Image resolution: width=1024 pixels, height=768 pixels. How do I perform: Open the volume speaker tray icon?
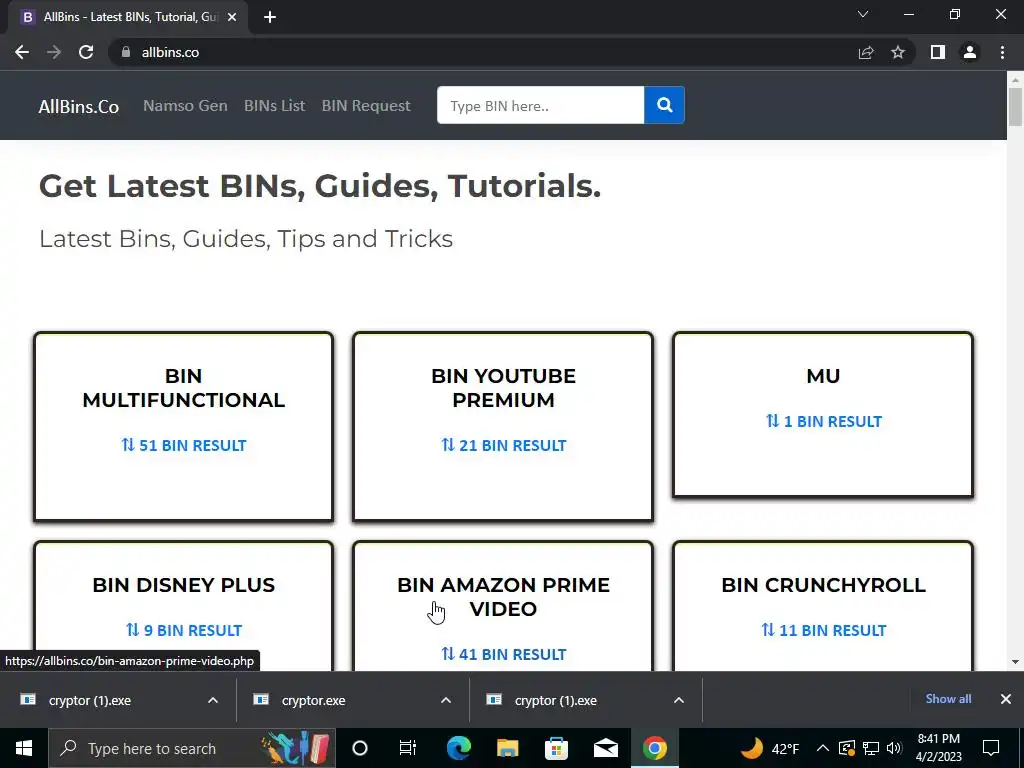[895, 748]
